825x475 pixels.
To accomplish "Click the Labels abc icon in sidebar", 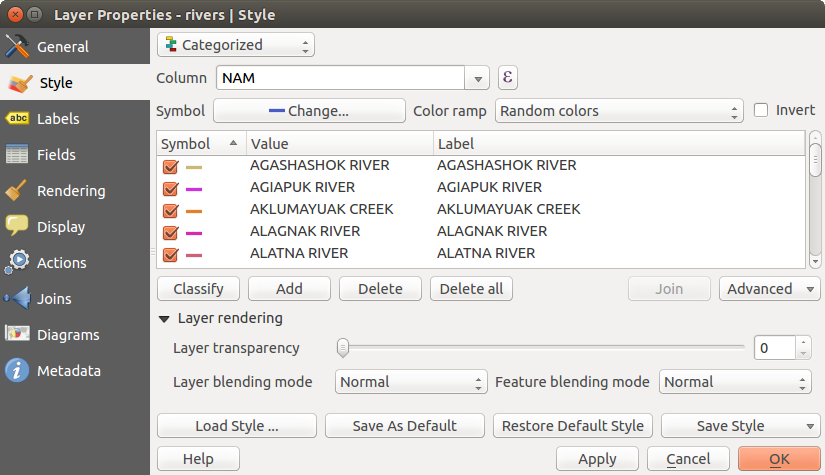I will pyautogui.click(x=17, y=119).
